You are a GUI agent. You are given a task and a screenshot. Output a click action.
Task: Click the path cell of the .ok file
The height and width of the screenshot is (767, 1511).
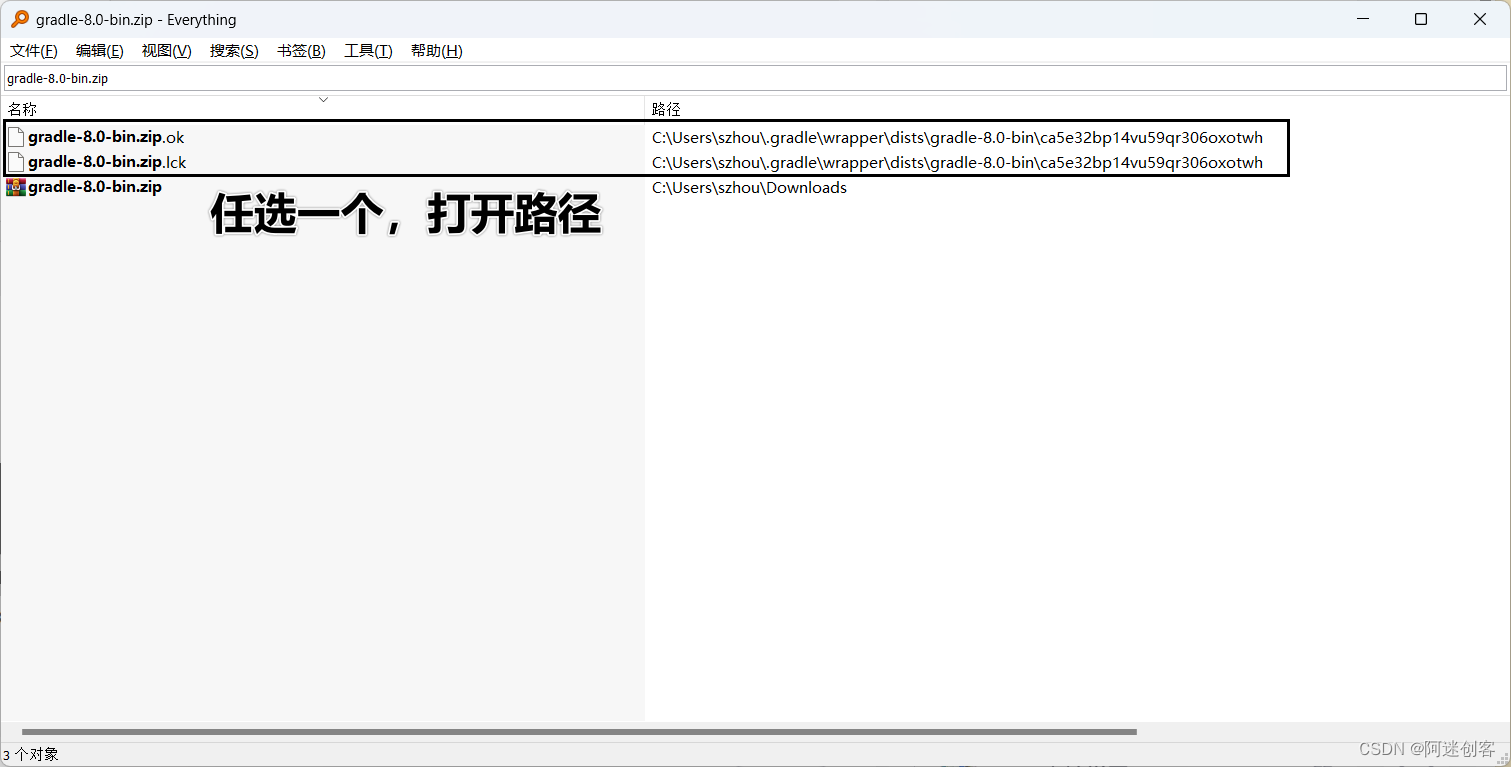point(957,138)
